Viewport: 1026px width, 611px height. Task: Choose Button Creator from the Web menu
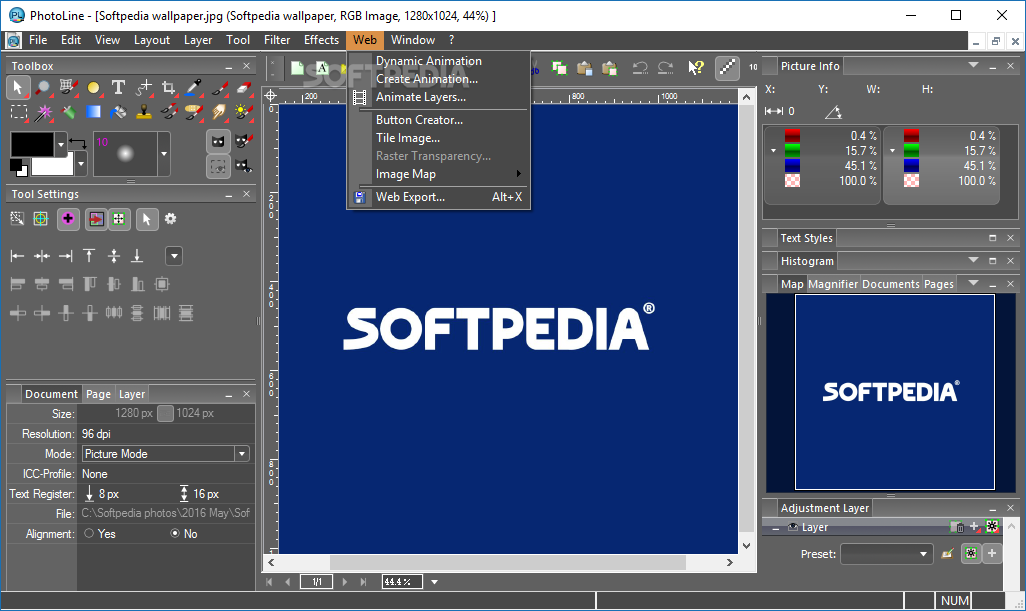click(x=439, y=120)
